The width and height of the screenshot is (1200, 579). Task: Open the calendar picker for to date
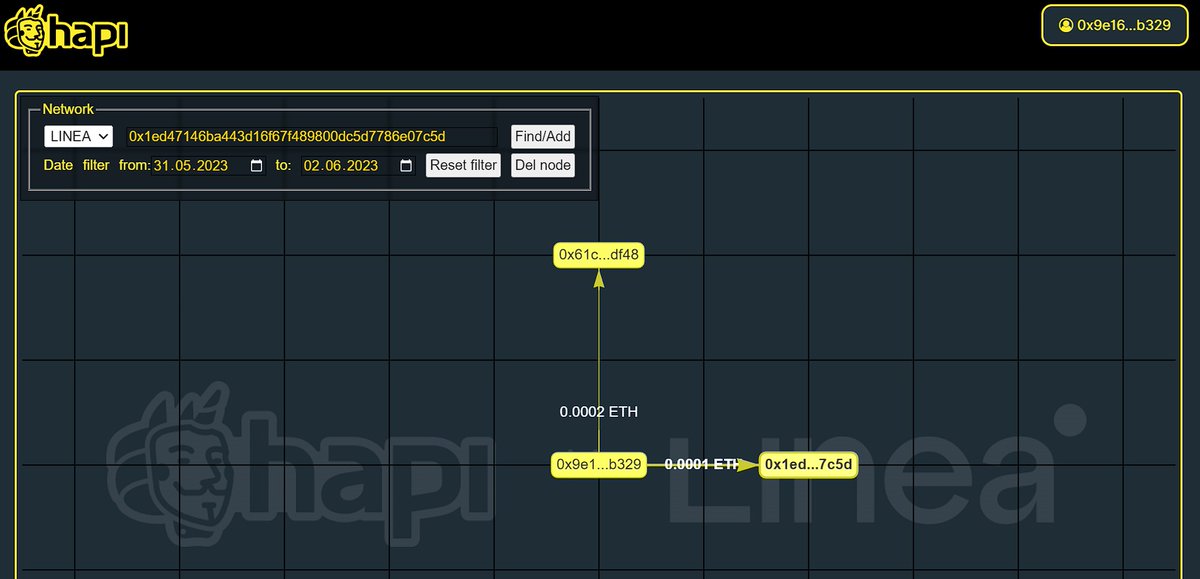coord(406,165)
